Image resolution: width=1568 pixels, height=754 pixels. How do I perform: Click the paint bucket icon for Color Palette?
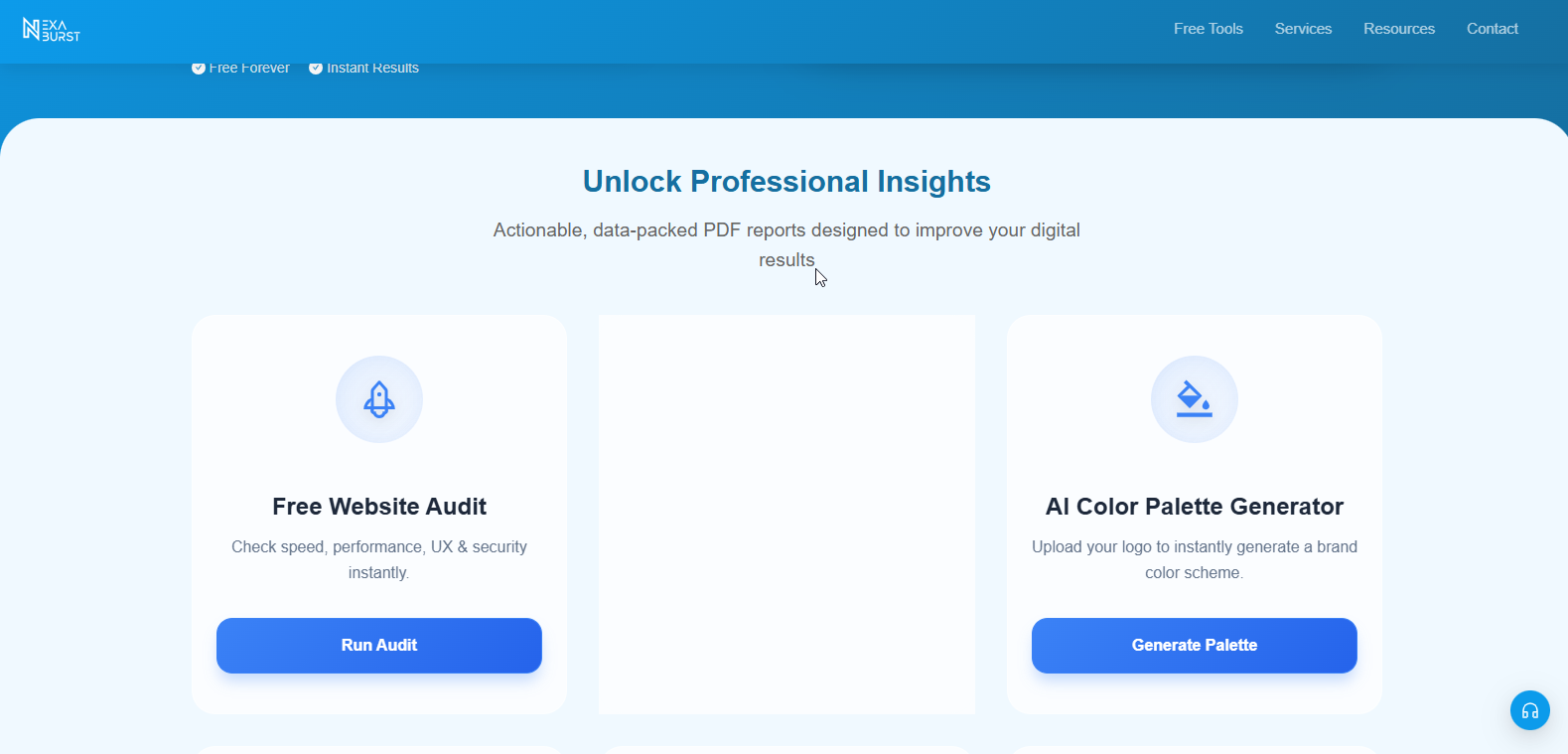(x=1195, y=399)
